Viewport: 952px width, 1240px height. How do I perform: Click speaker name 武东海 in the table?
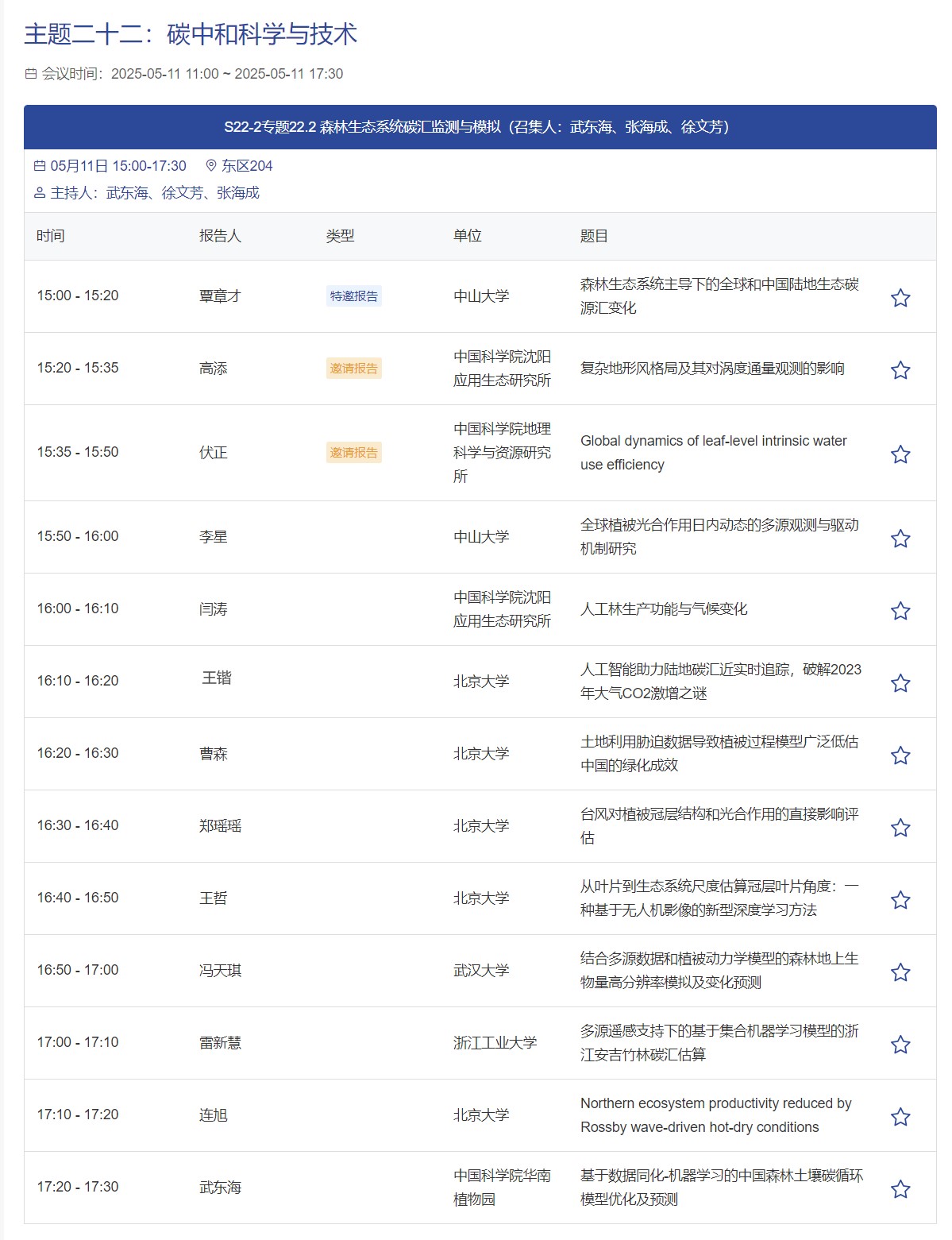pos(220,1188)
